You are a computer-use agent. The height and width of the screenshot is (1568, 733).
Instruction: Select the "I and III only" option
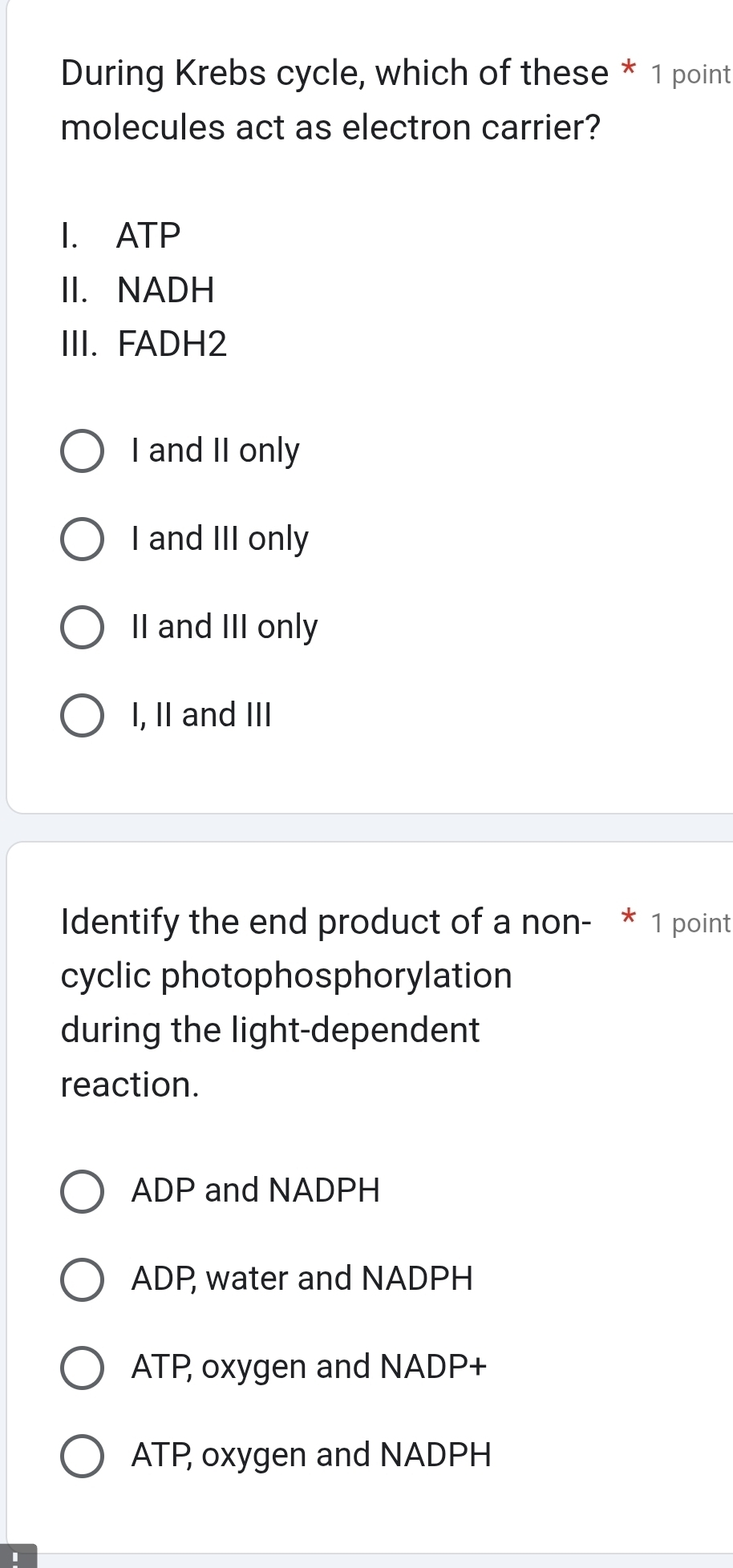pos(81,540)
